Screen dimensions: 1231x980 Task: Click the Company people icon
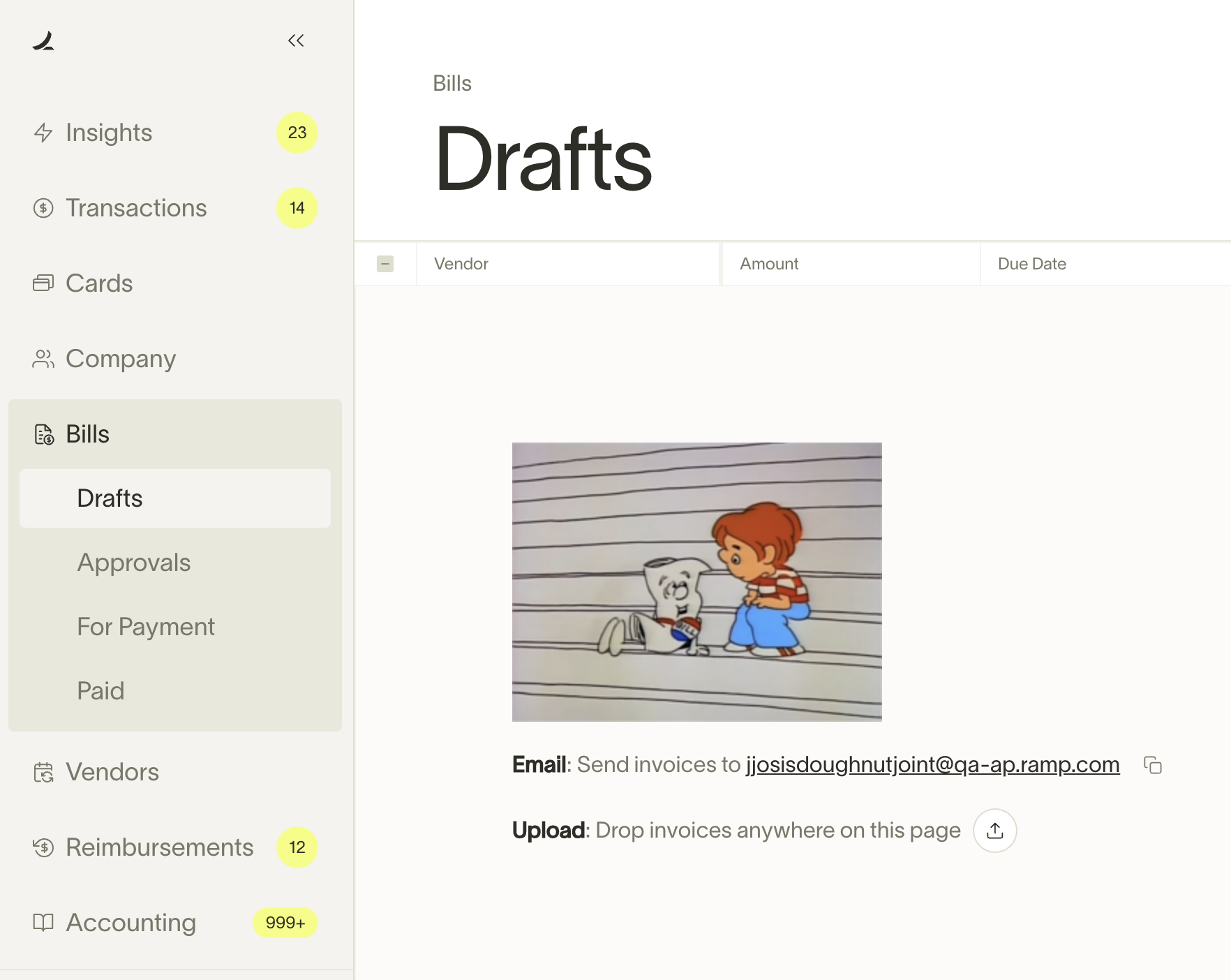click(43, 359)
